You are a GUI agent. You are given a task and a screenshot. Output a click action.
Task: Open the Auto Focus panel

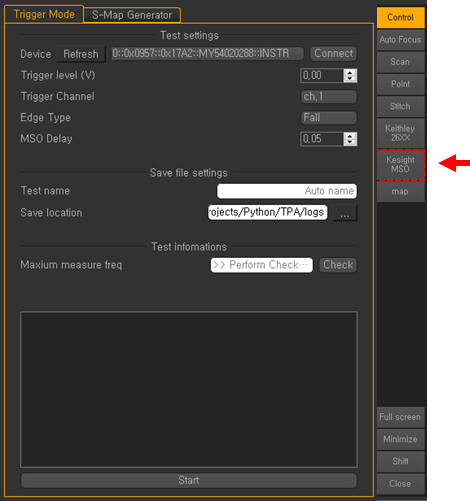400,40
